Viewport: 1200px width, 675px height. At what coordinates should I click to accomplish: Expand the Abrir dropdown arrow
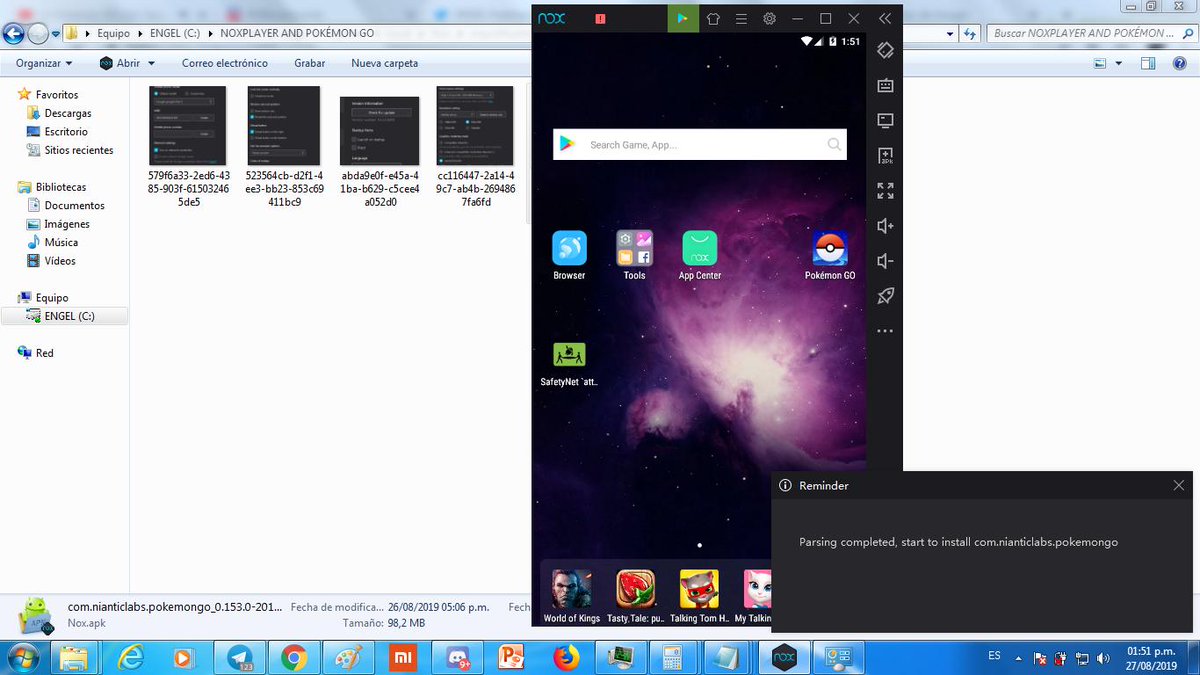point(150,63)
